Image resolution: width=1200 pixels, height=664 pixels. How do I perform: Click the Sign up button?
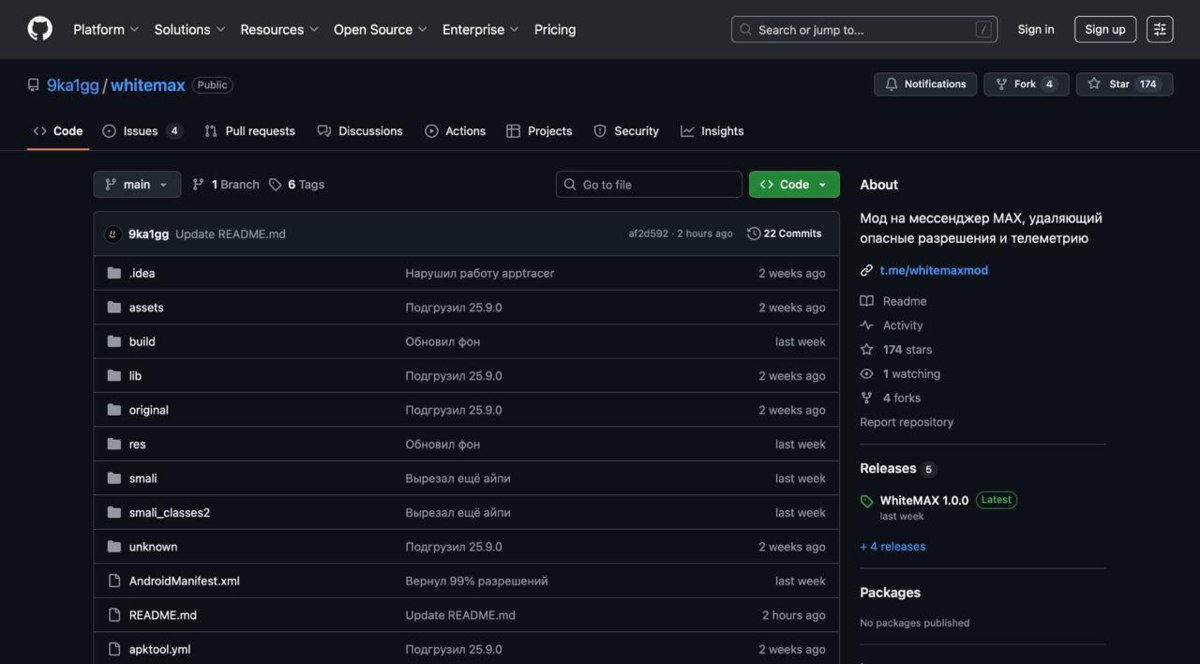1105,29
